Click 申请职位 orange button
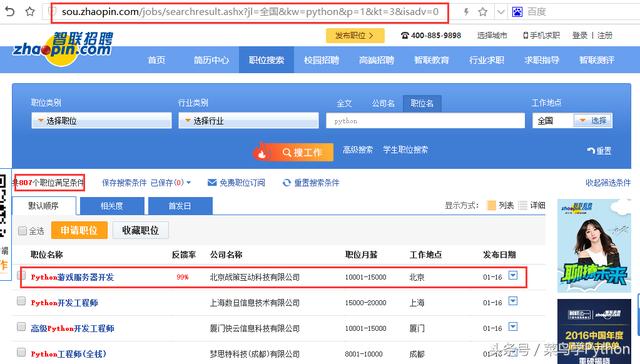The width and height of the screenshot is (640, 364). click(x=79, y=231)
